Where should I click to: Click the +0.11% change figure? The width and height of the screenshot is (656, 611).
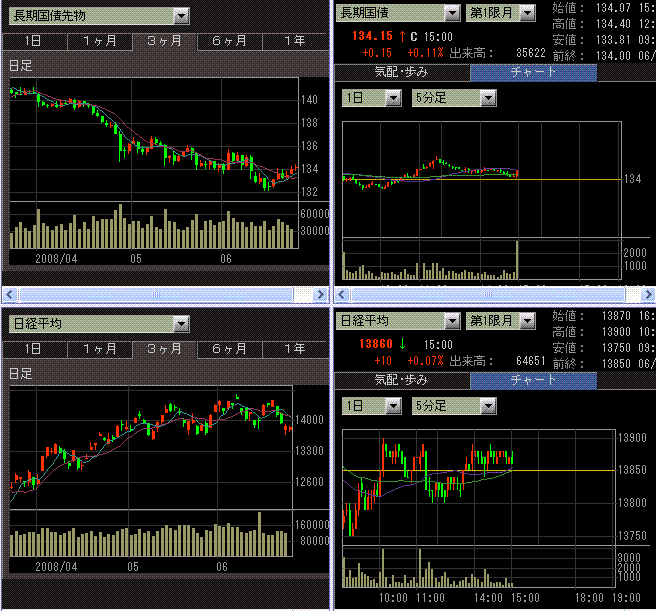click(x=425, y=53)
